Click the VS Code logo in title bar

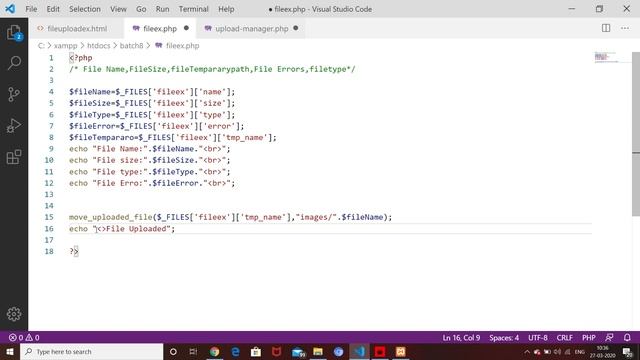(x=10, y=9)
